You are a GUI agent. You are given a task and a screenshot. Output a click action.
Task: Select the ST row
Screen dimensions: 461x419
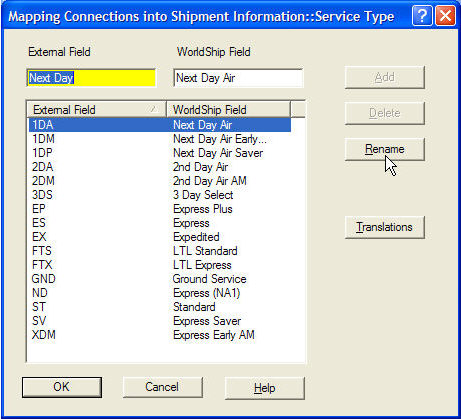click(x=160, y=307)
